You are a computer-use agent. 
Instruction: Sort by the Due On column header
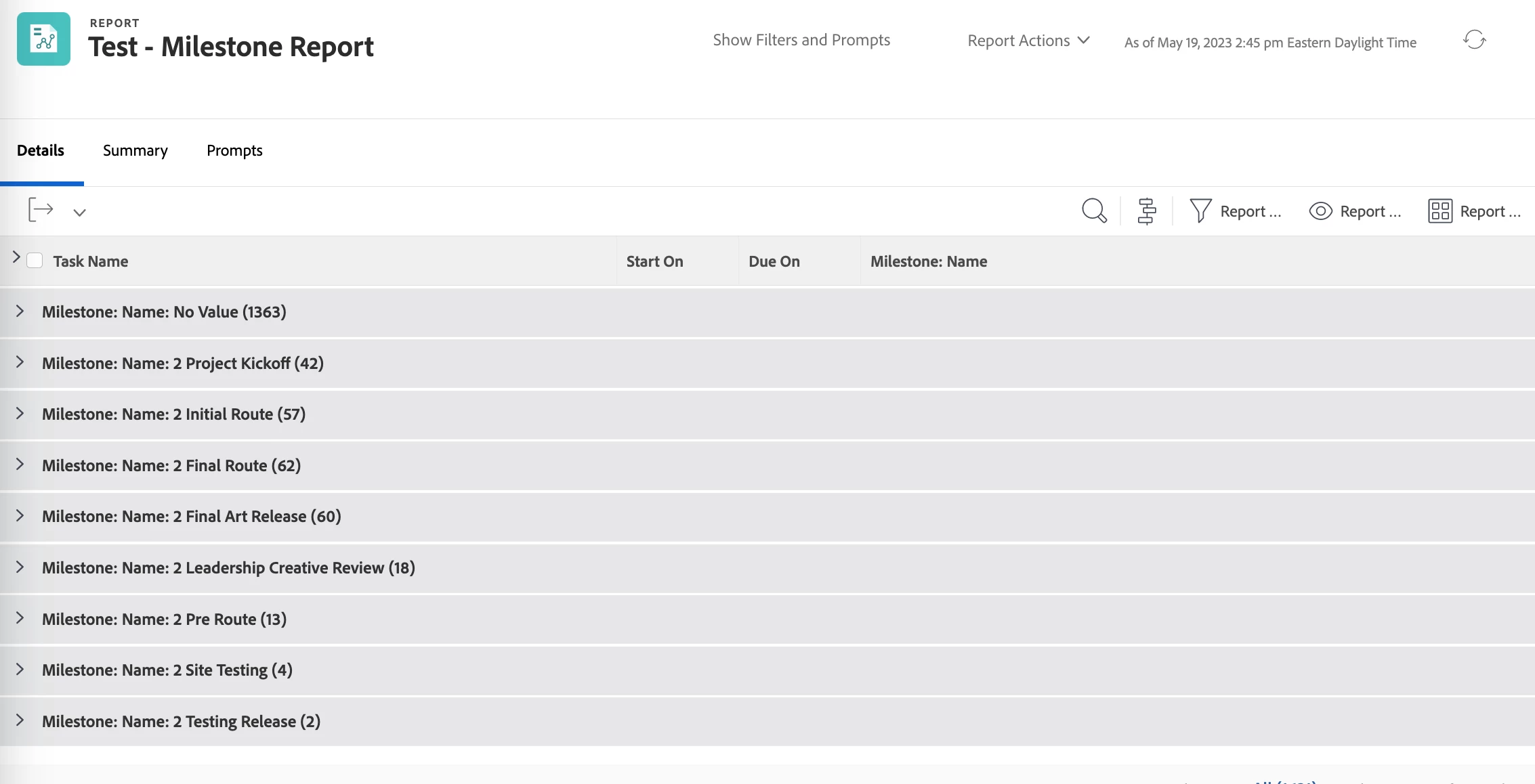click(774, 261)
